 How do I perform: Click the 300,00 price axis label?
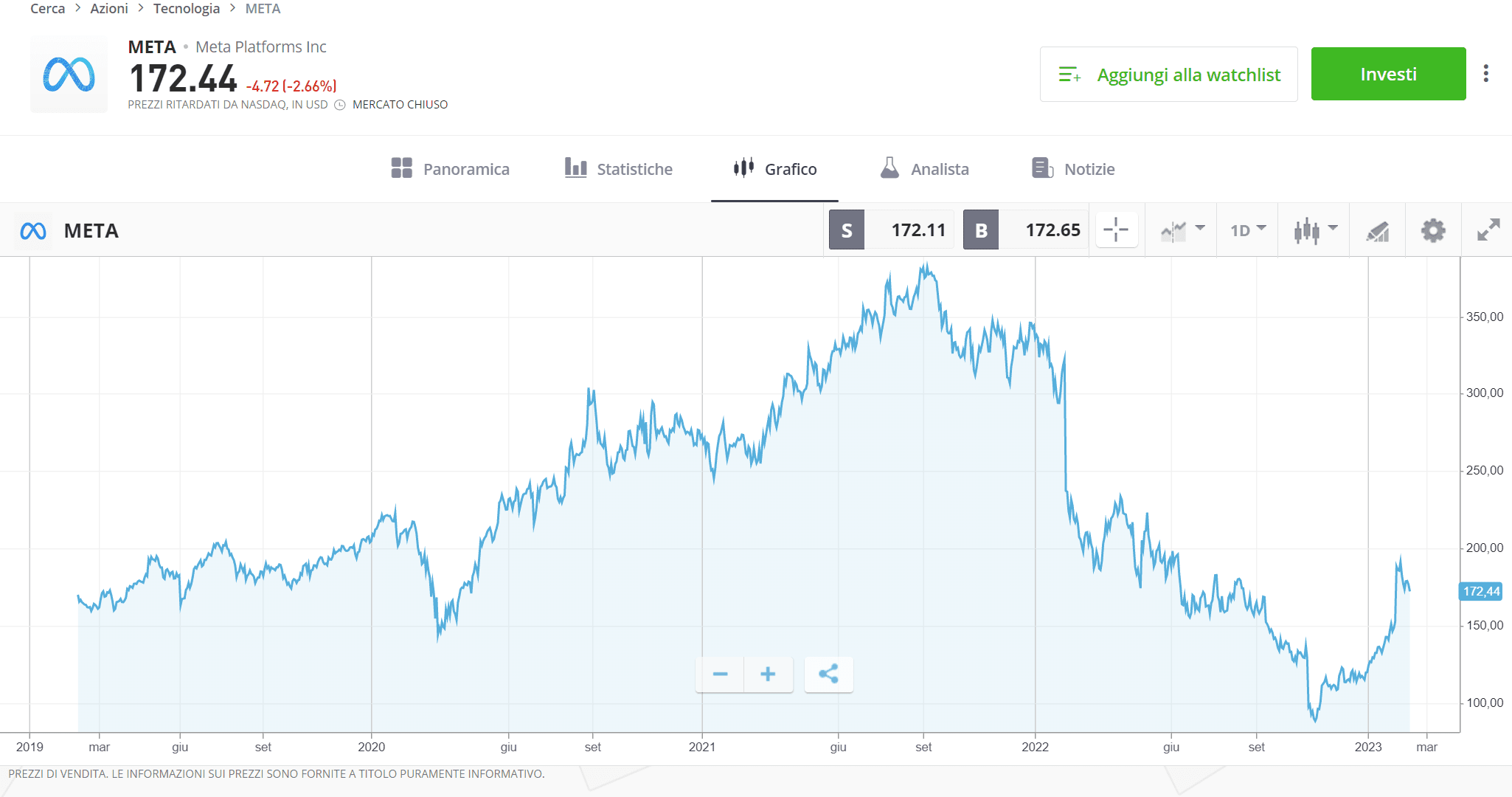click(x=1485, y=393)
